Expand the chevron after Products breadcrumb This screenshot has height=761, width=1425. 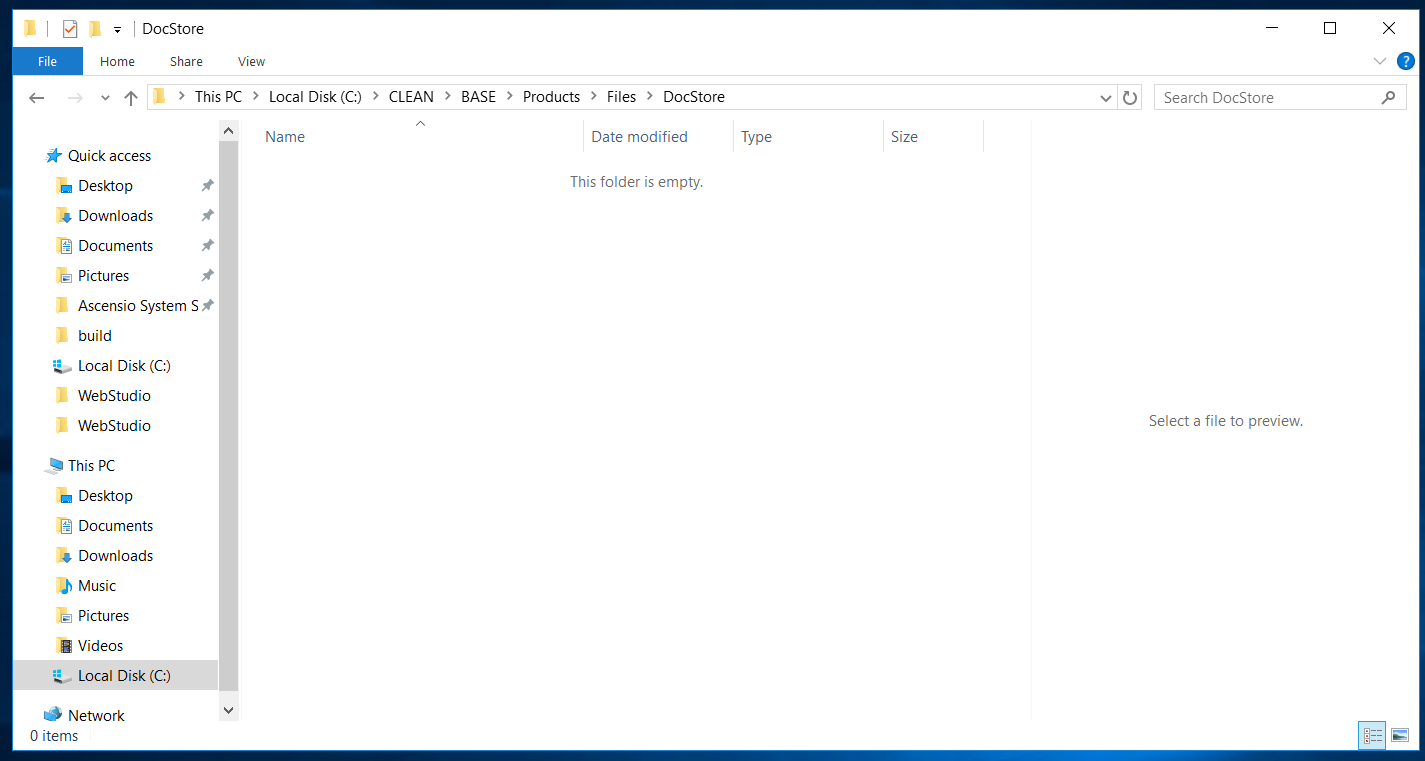click(594, 97)
